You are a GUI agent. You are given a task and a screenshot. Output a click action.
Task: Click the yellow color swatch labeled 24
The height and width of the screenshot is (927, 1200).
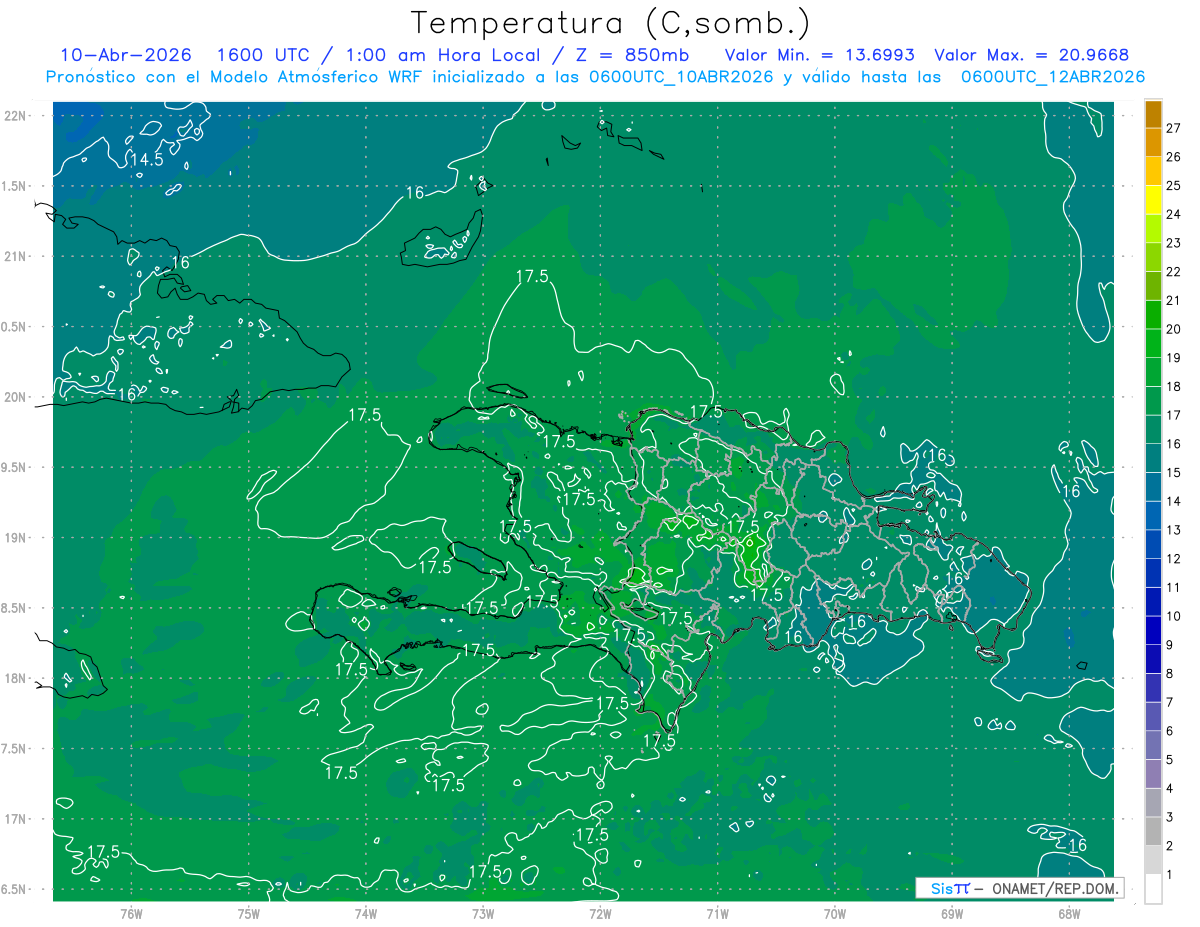(x=1153, y=200)
